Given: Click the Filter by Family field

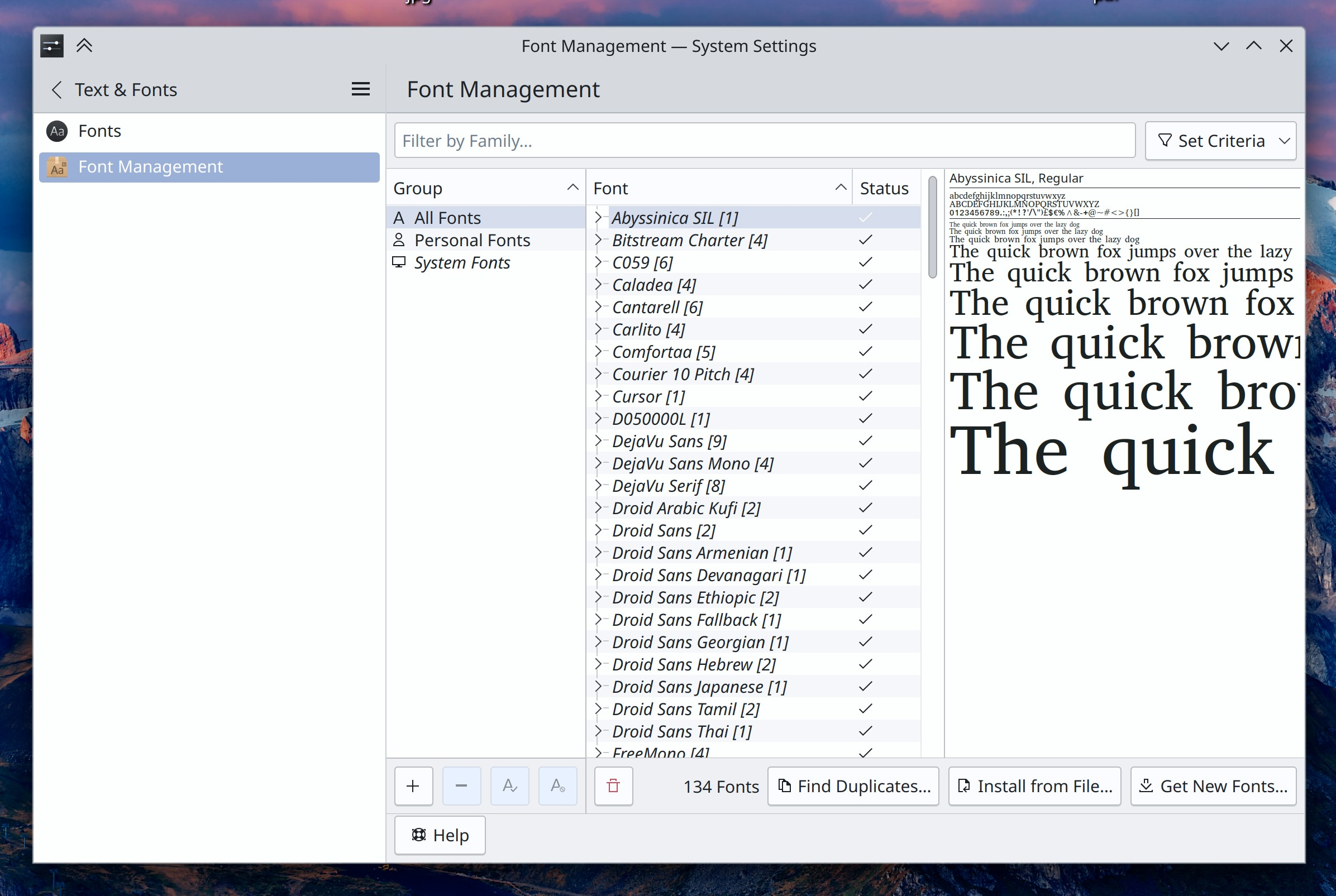Looking at the screenshot, I should click(x=764, y=141).
